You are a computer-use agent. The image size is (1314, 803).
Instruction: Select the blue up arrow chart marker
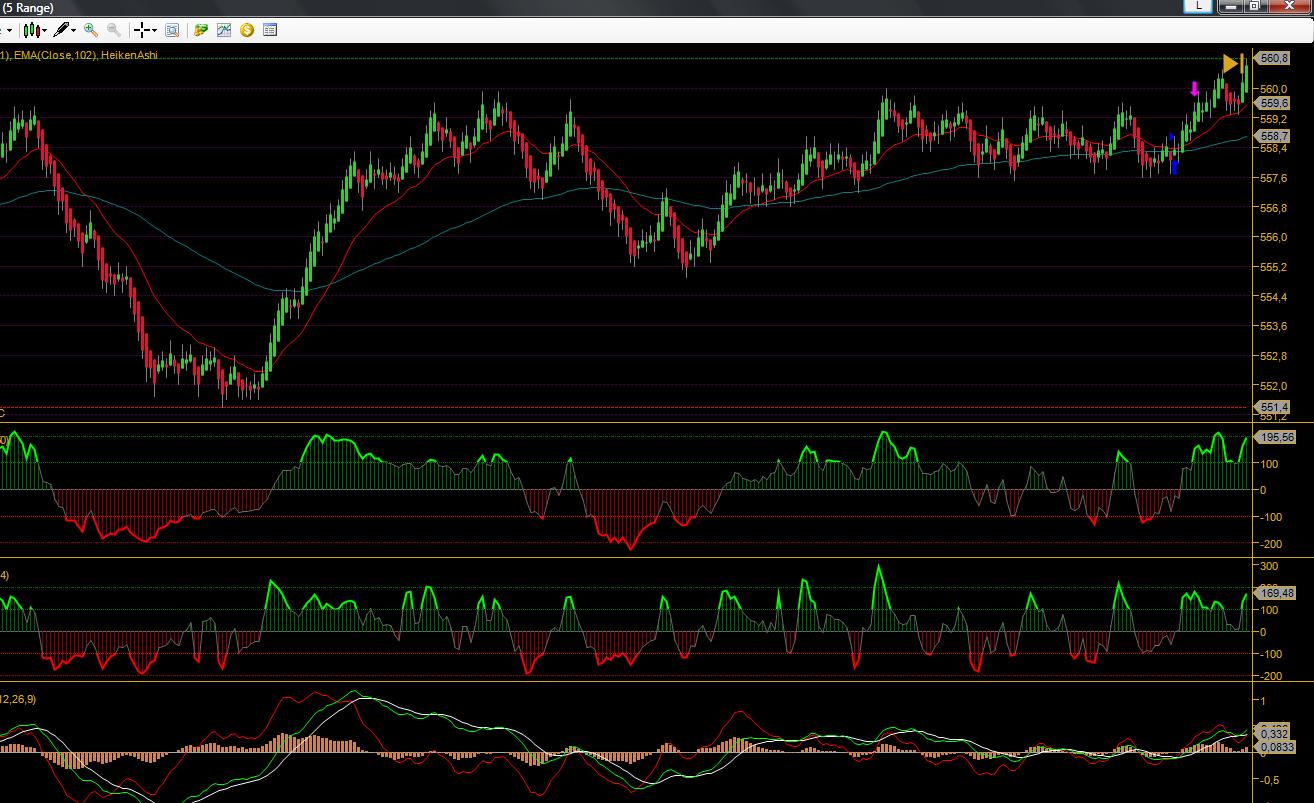pyautogui.click(x=1174, y=167)
